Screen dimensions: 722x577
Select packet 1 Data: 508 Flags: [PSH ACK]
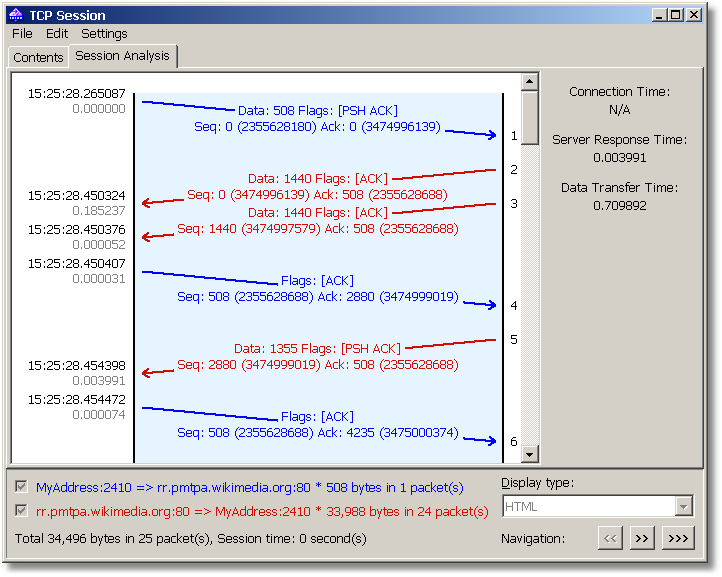pos(317,111)
